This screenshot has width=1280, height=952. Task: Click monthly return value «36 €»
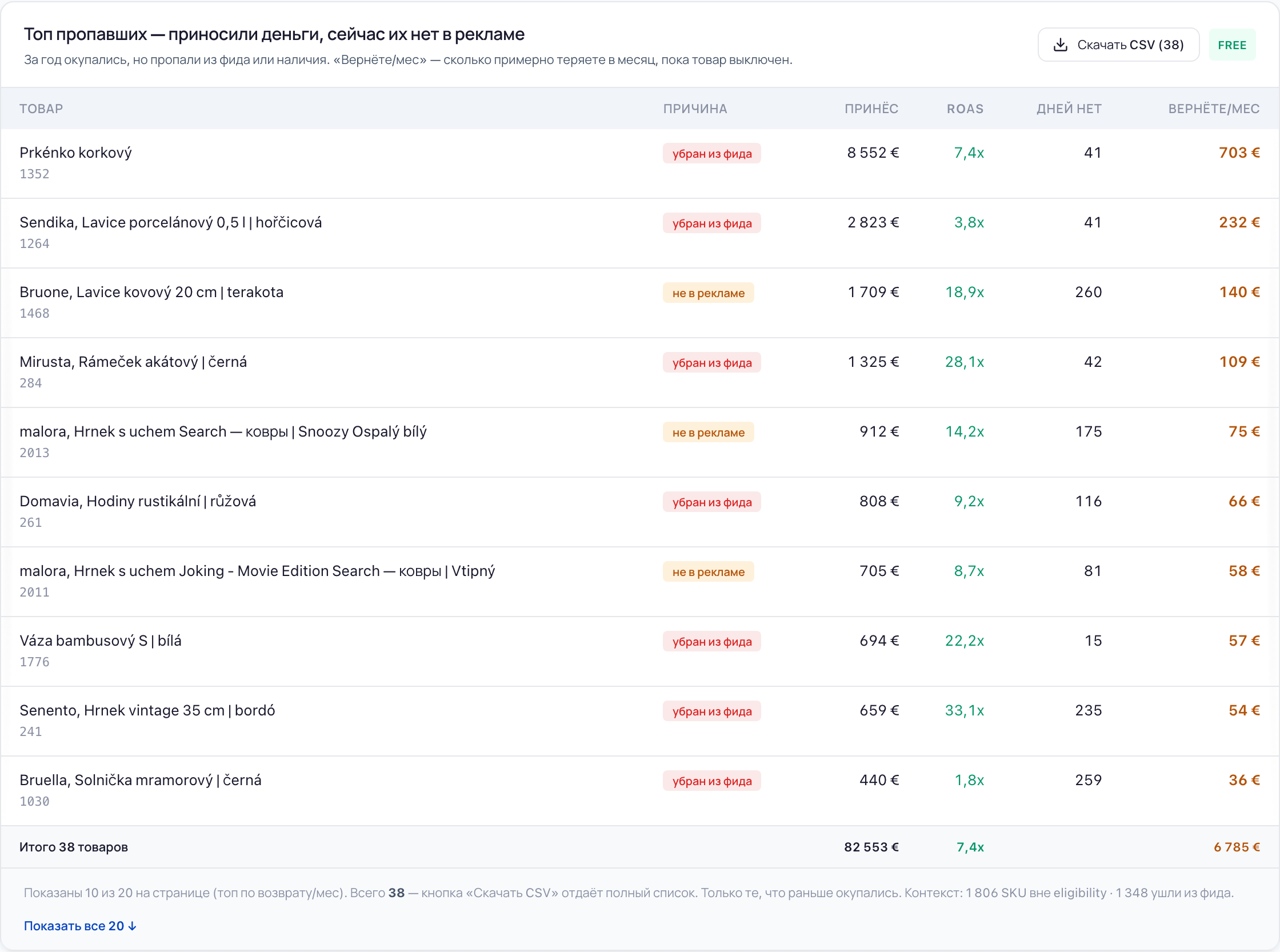tap(1243, 780)
